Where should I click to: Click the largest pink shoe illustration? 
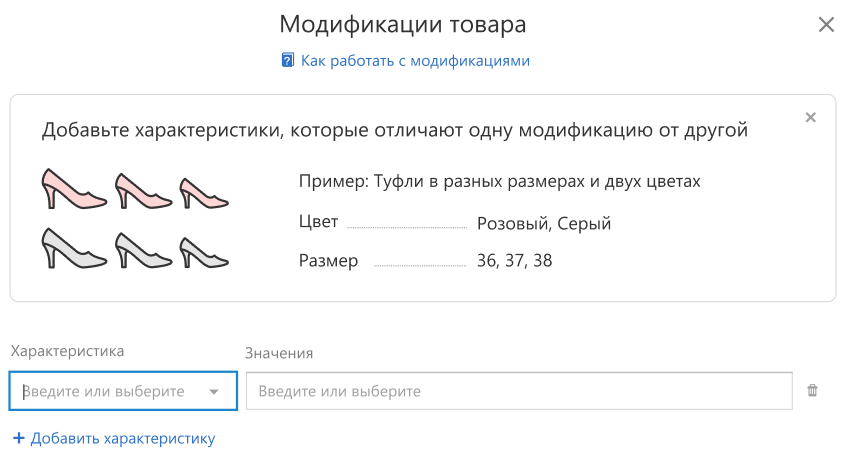(x=74, y=188)
